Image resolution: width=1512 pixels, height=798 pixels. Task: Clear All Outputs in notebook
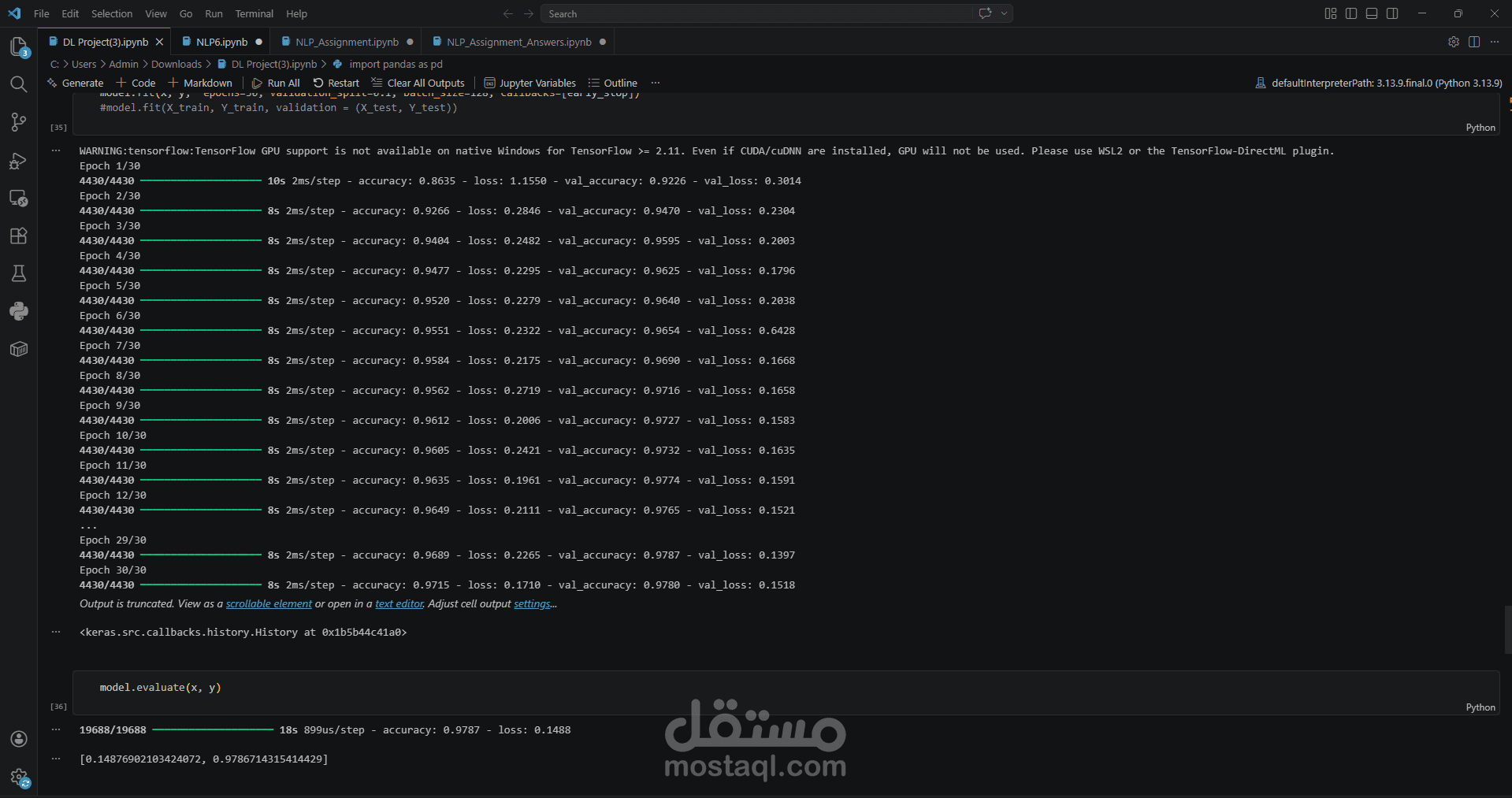(x=418, y=83)
